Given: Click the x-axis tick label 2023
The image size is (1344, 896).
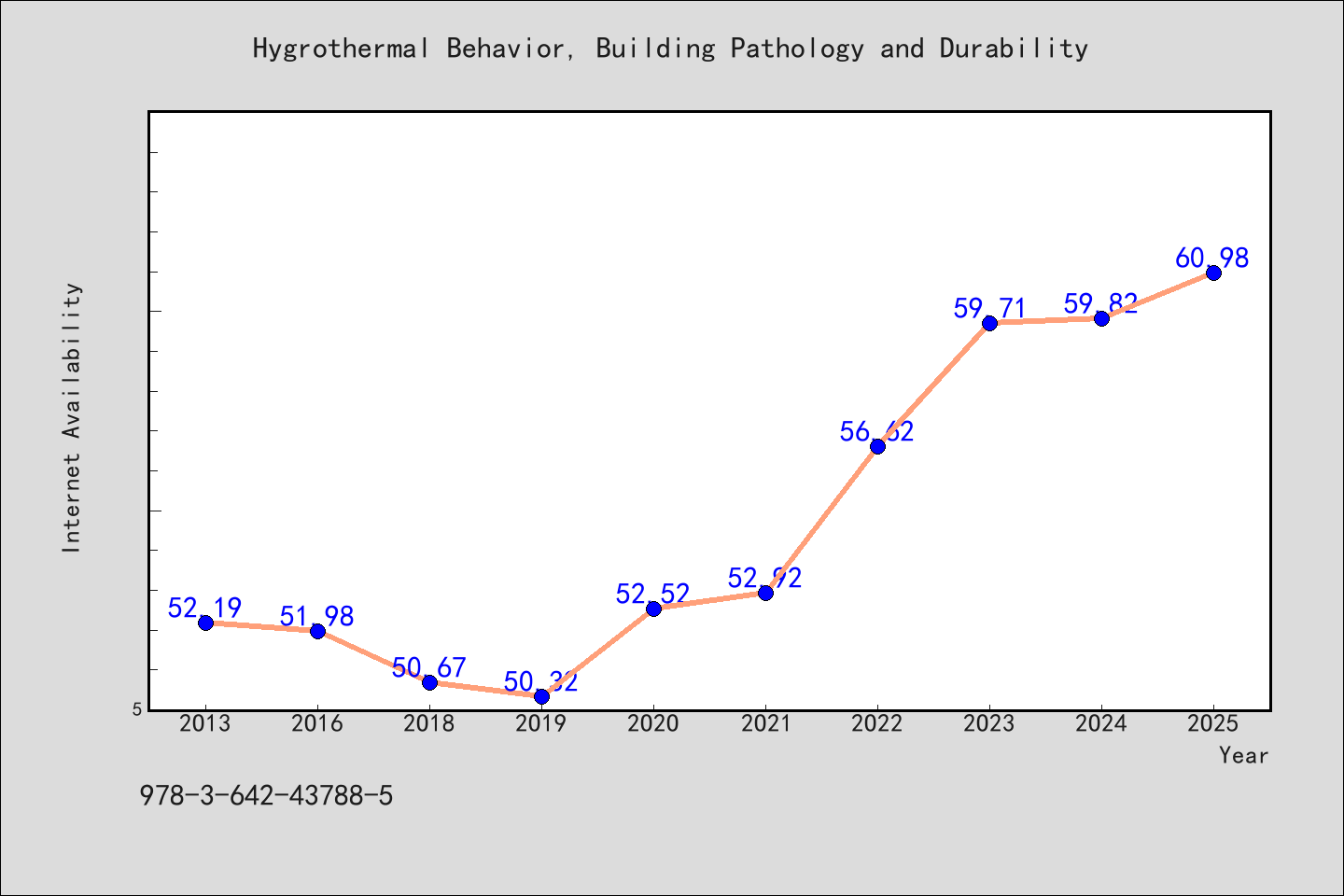Looking at the screenshot, I should coord(989,723).
